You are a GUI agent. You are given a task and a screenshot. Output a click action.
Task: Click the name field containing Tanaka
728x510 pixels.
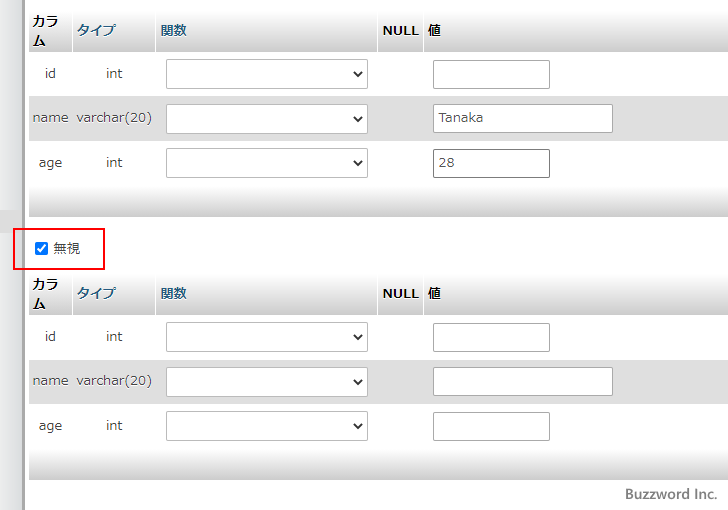coord(522,118)
